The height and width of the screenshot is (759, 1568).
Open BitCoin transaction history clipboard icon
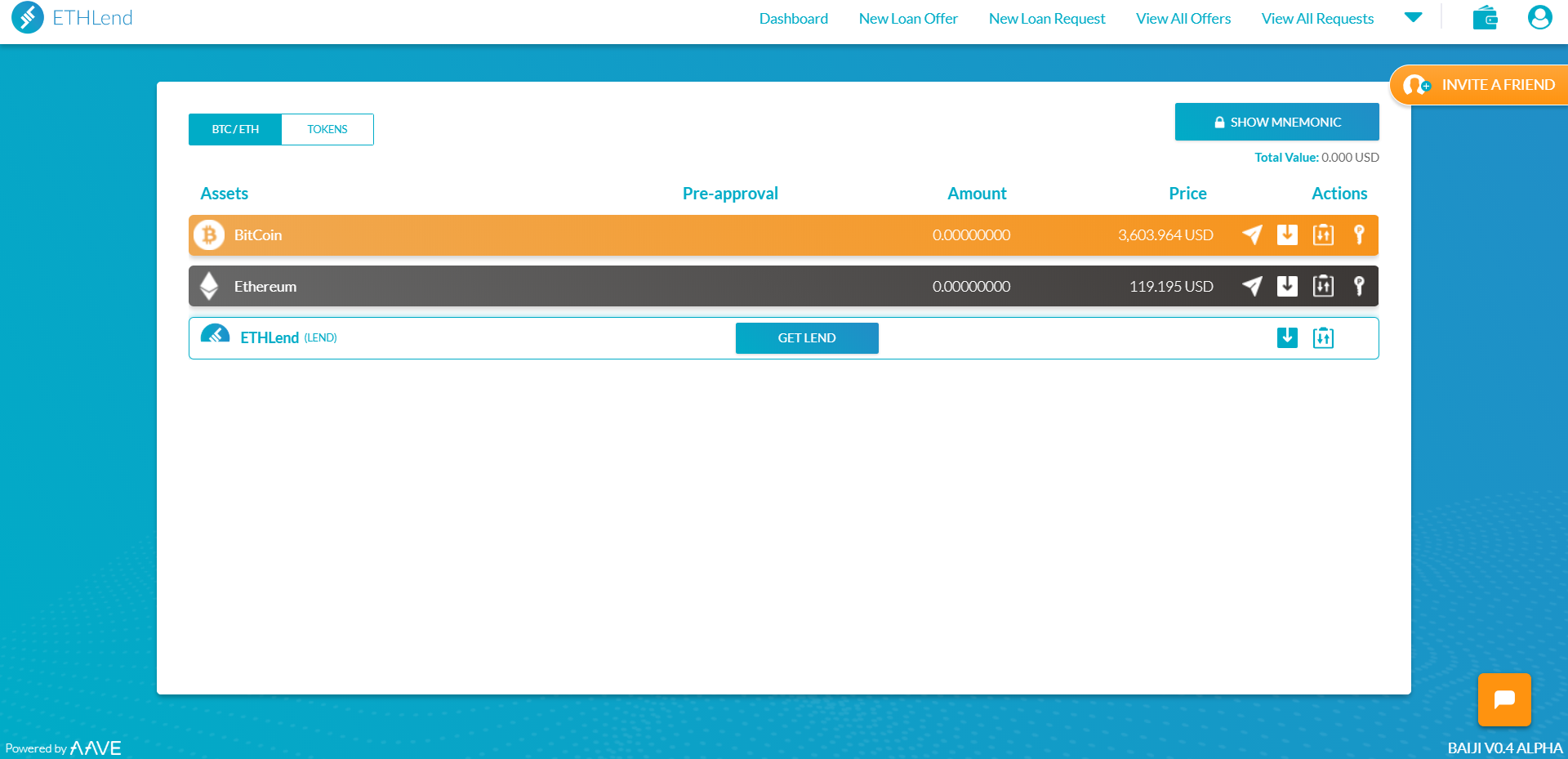(1324, 234)
